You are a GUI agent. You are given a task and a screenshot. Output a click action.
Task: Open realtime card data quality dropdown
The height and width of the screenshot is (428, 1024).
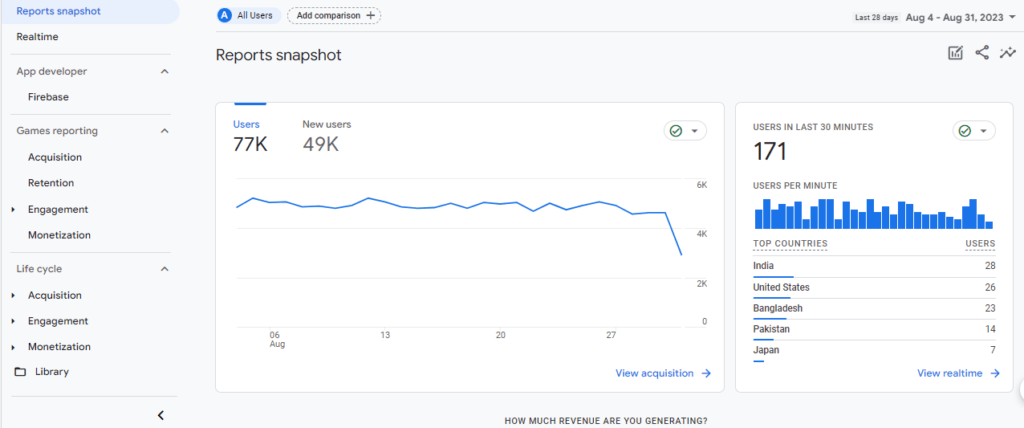click(983, 131)
